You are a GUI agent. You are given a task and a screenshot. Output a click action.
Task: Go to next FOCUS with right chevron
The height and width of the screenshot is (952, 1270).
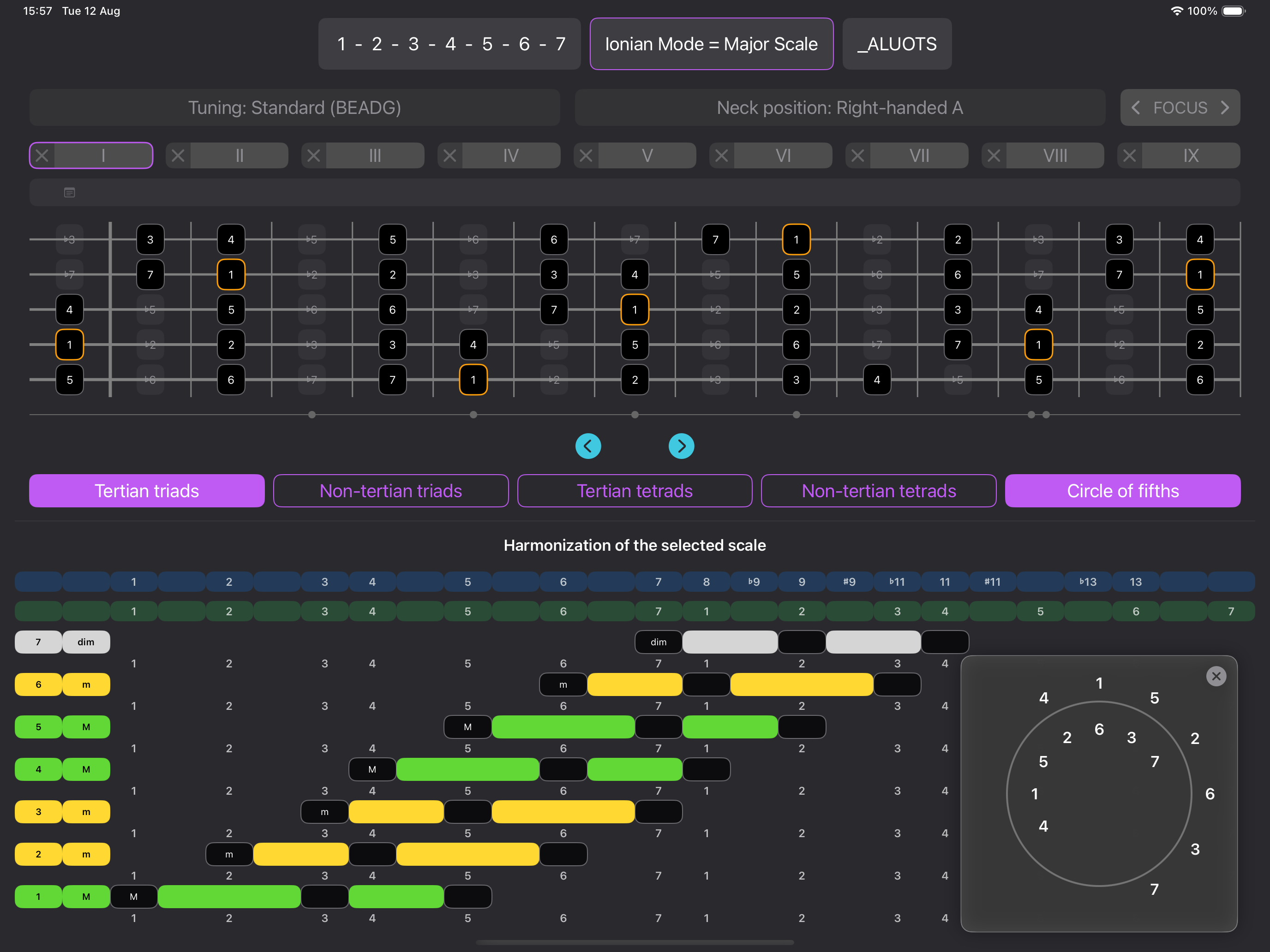(x=1225, y=108)
